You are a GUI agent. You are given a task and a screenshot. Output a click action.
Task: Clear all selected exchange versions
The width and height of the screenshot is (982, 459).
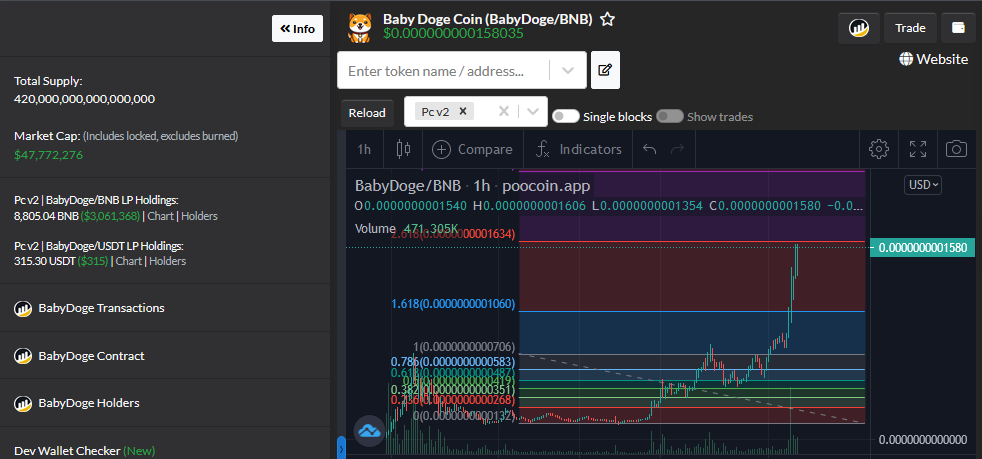[504, 111]
